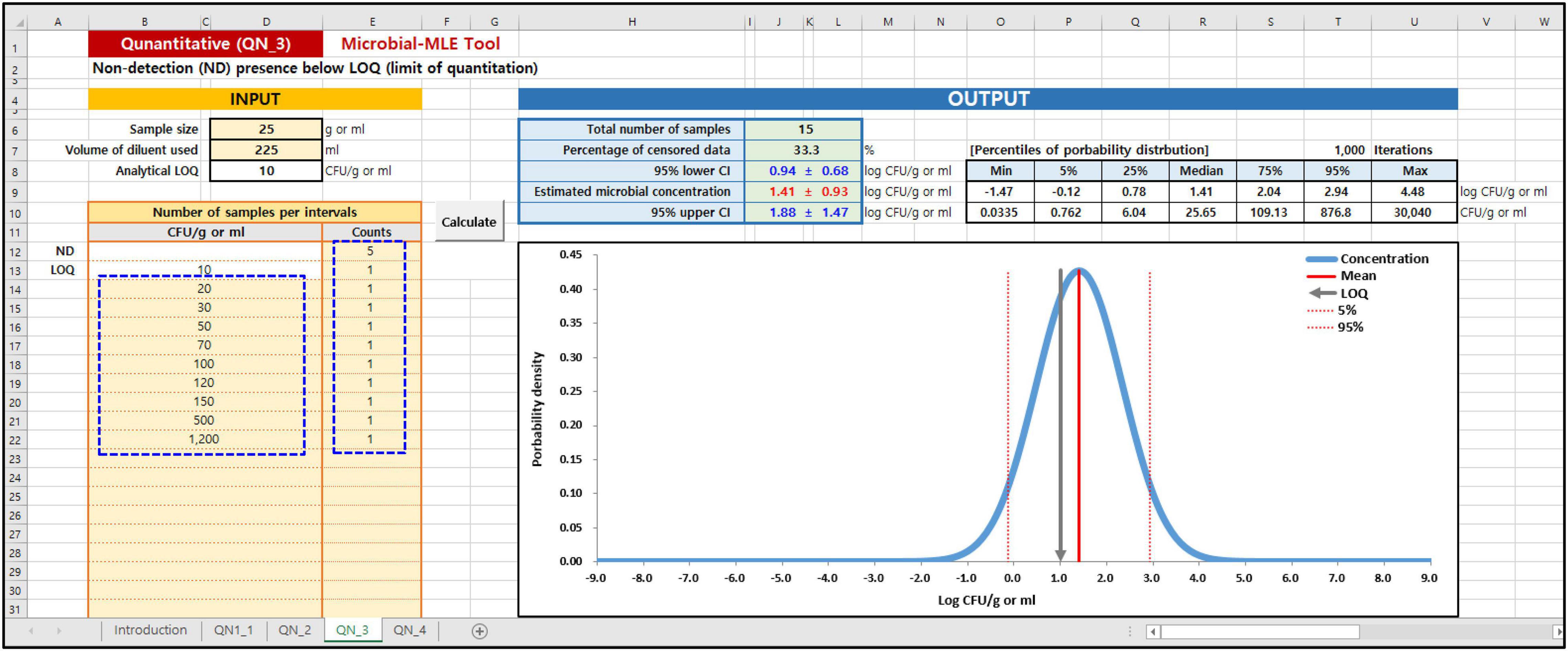Select the cell with CFU value 120
Screen dimensions: 1568x651
(205, 382)
